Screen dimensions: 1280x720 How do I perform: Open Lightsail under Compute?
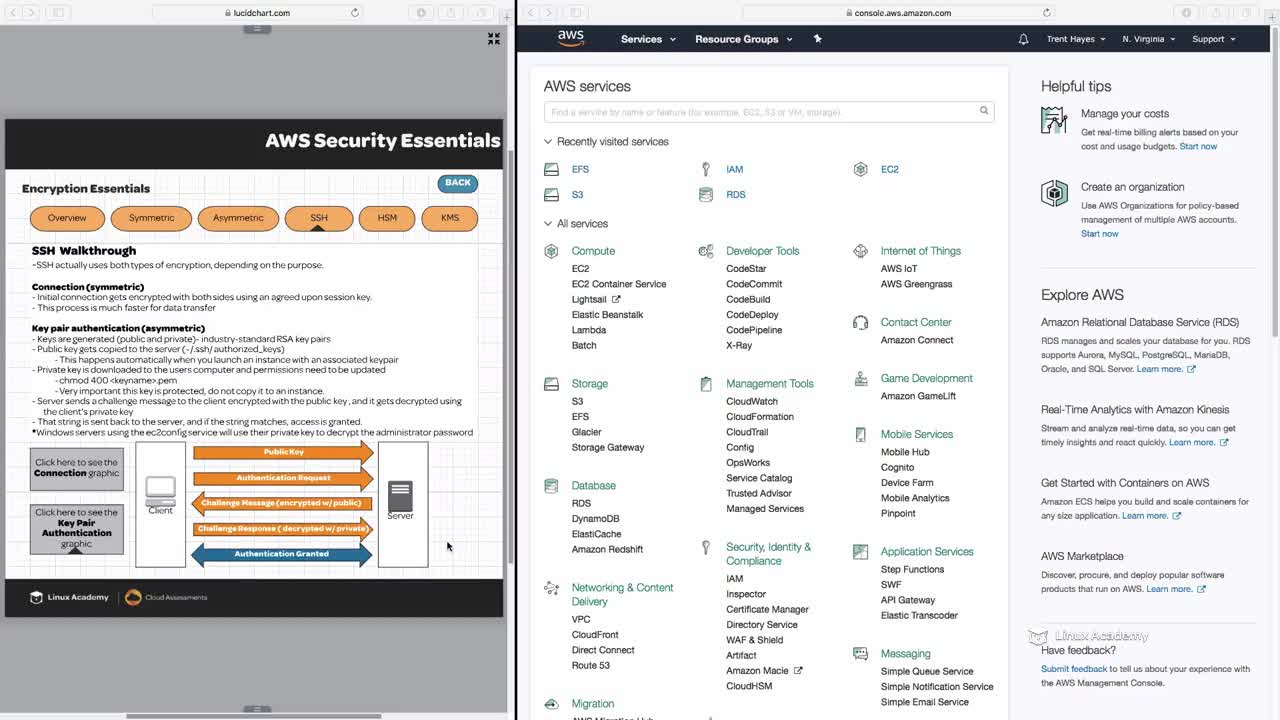tap(589, 299)
